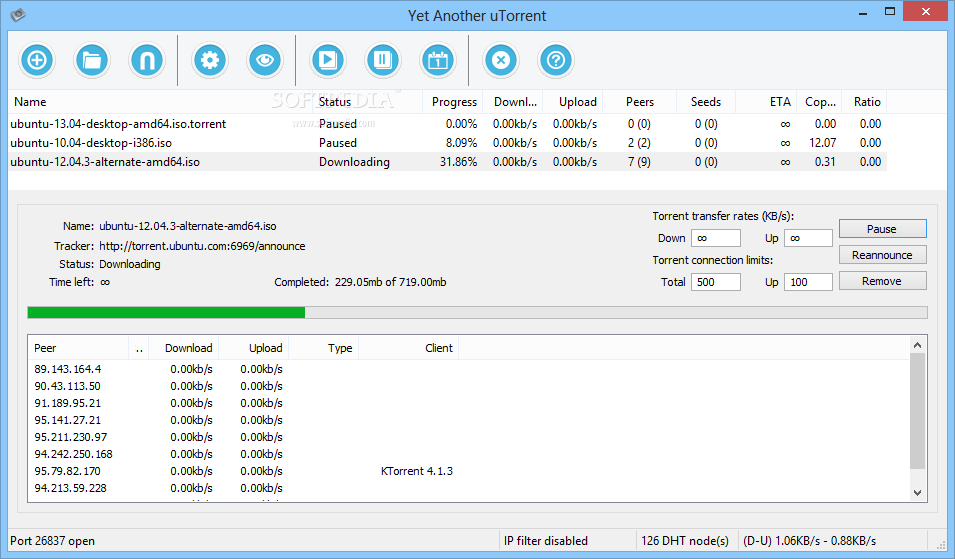Minimize the Yet Another uTorrent window
Image resolution: width=955 pixels, height=559 pixels.
click(862, 12)
